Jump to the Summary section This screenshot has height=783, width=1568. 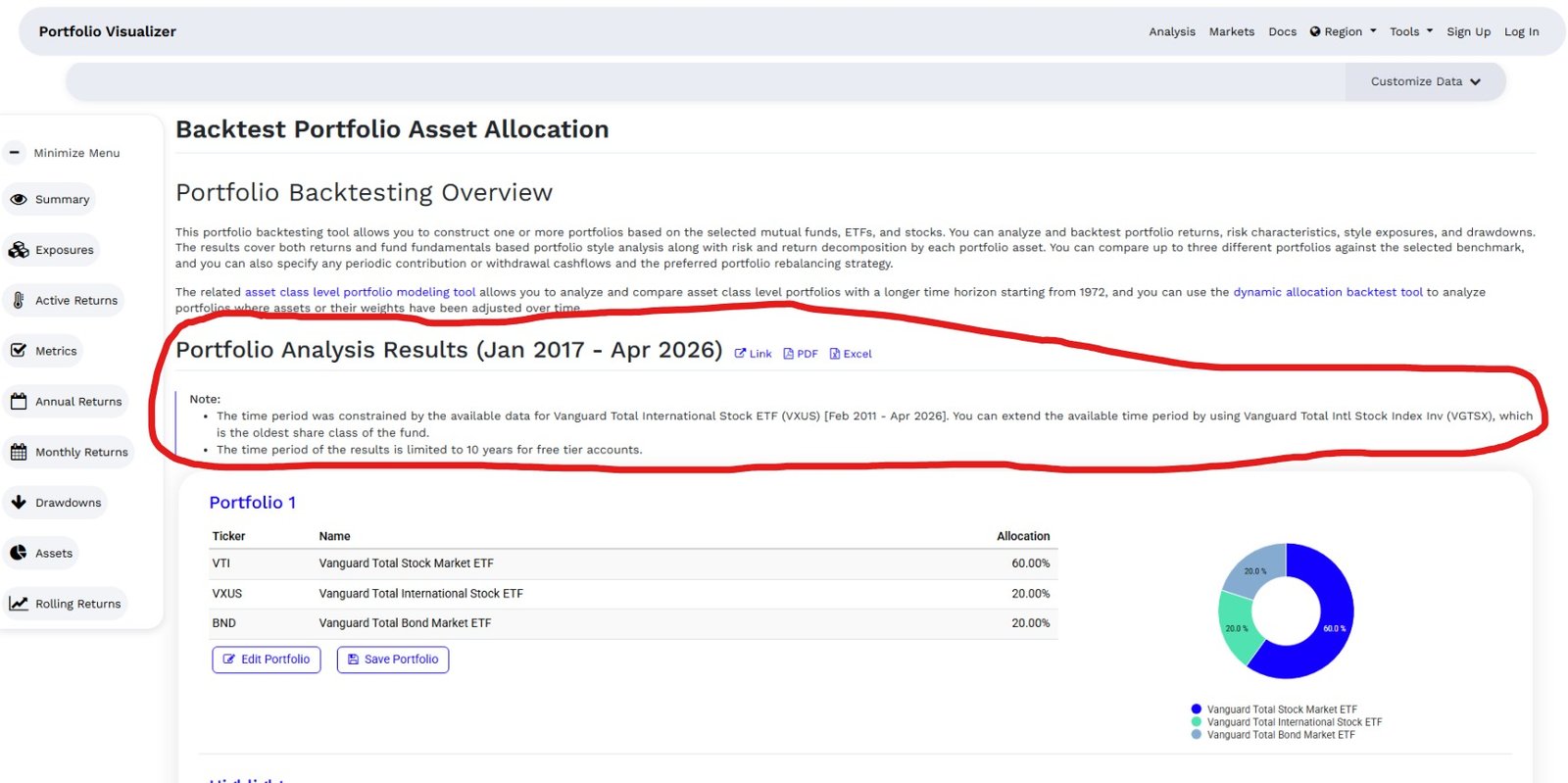50,199
